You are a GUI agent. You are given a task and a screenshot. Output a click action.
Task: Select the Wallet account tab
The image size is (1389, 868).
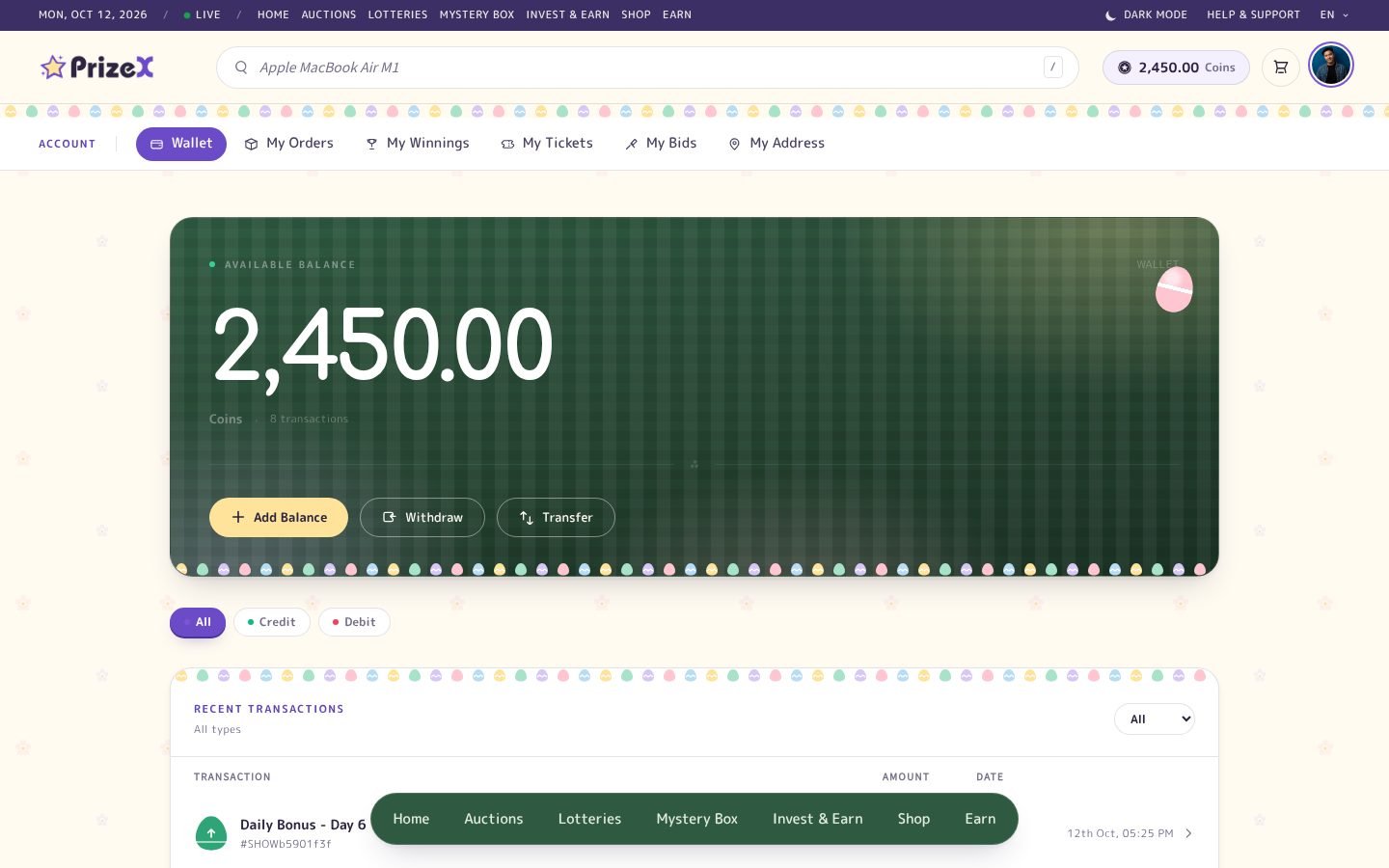point(181,144)
